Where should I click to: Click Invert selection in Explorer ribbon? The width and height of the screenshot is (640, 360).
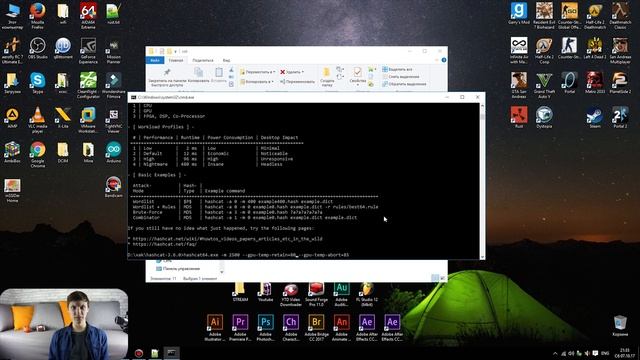(x=404, y=84)
